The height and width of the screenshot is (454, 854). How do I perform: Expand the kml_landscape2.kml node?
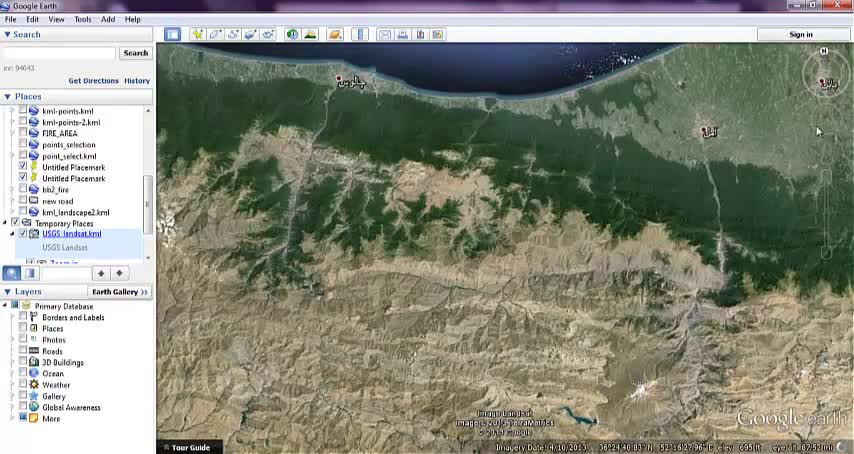coord(12,212)
